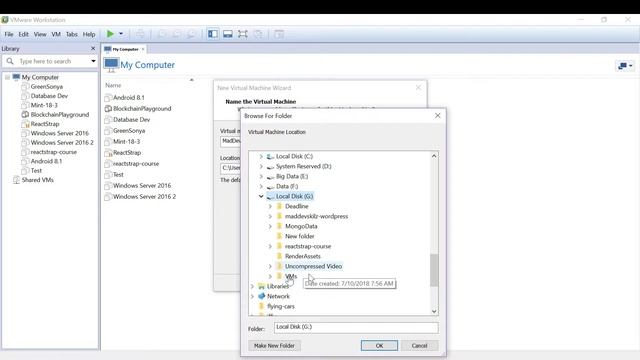Expand System Reserved (D:) in folder tree
The height and width of the screenshot is (360, 640).
click(261, 167)
